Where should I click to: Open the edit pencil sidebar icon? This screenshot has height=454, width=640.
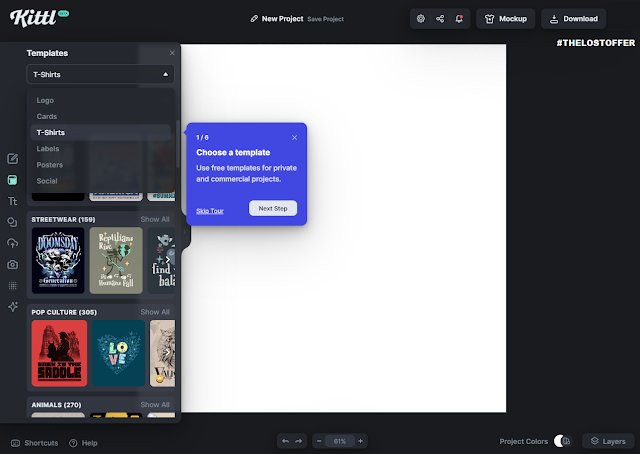pyautogui.click(x=13, y=158)
